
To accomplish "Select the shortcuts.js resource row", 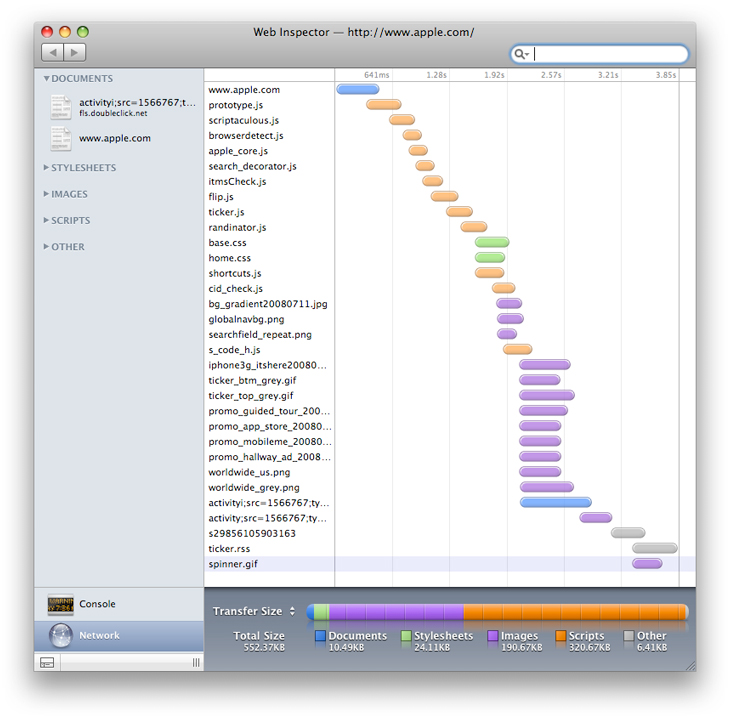I will point(450,273).
